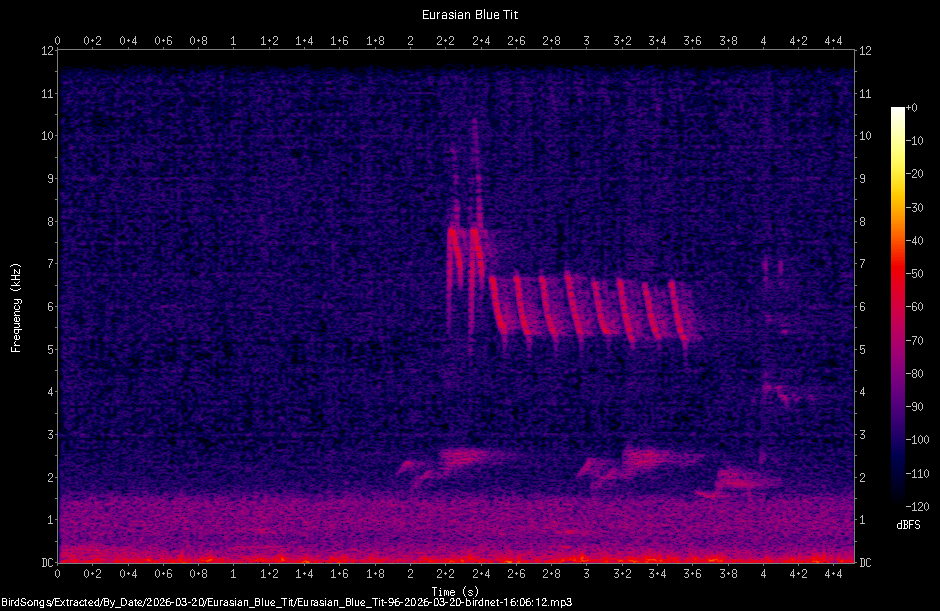
Task: Open the Eurasian_Blue_Tit mp3 file path
Action: click(x=288, y=601)
